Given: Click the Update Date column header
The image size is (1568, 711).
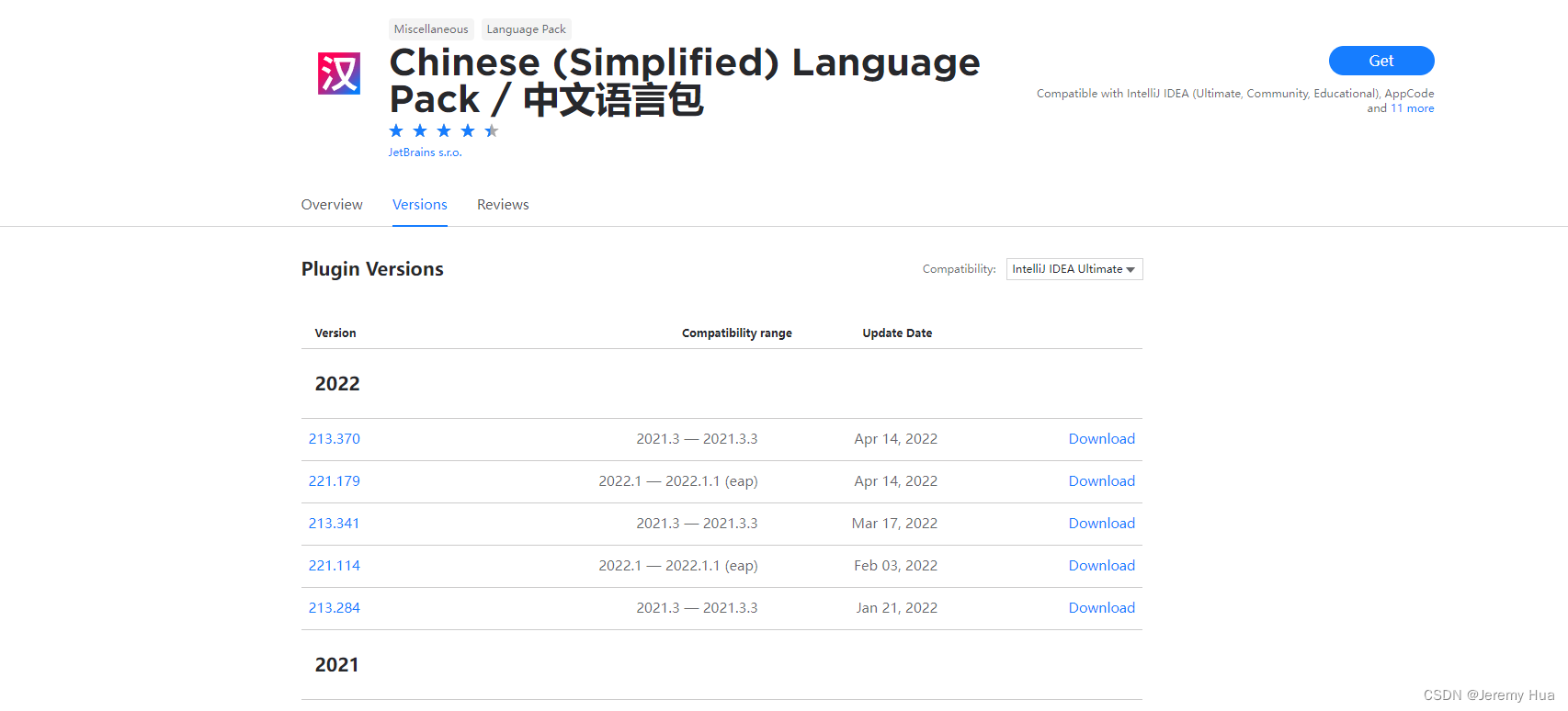Looking at the screenshot, I should click(x=897, y=333).
